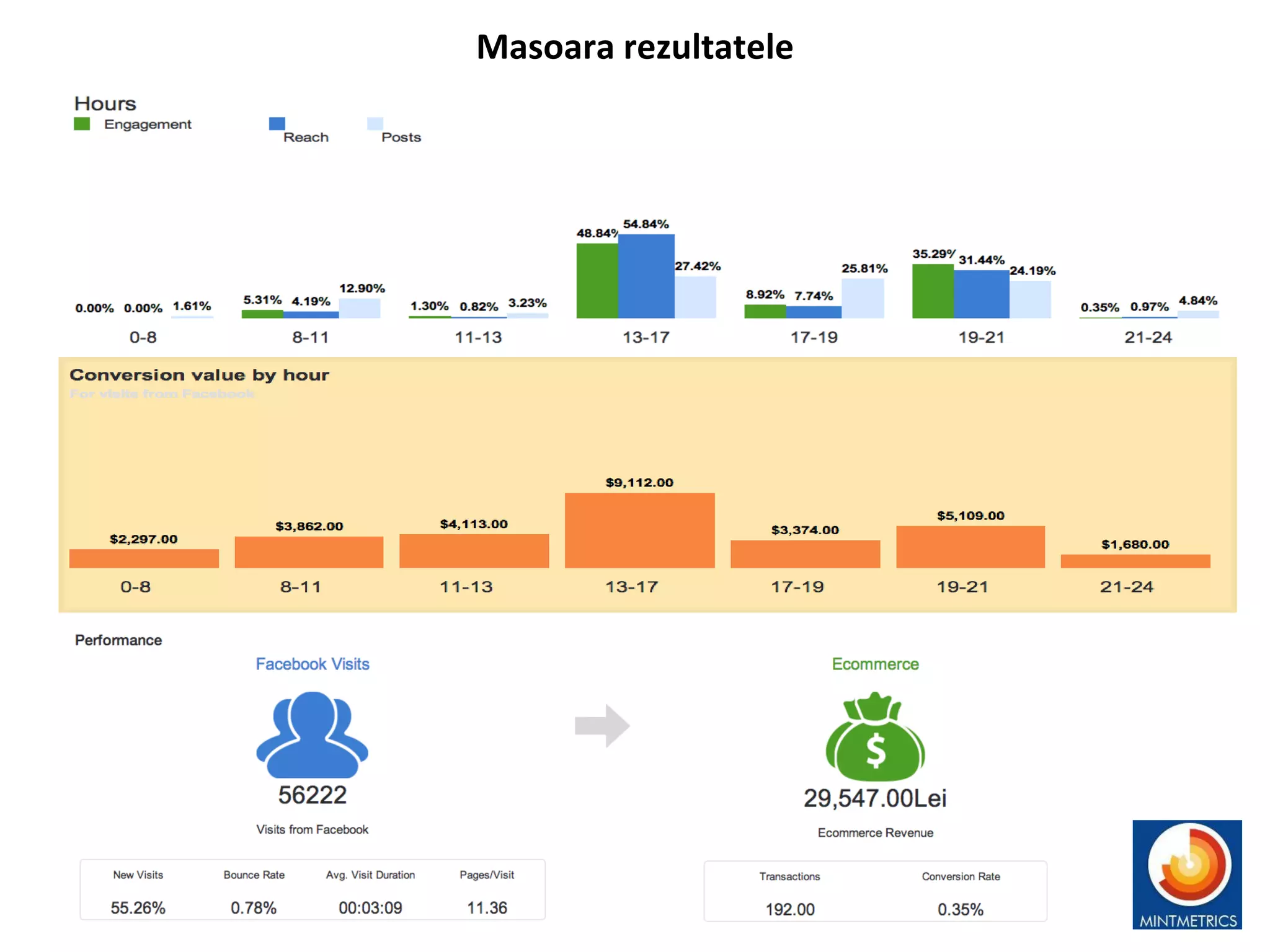Click the 29,547.00Lei revenue figure
Viewport: 1270px width, 952px height.
tap(875, 798)
